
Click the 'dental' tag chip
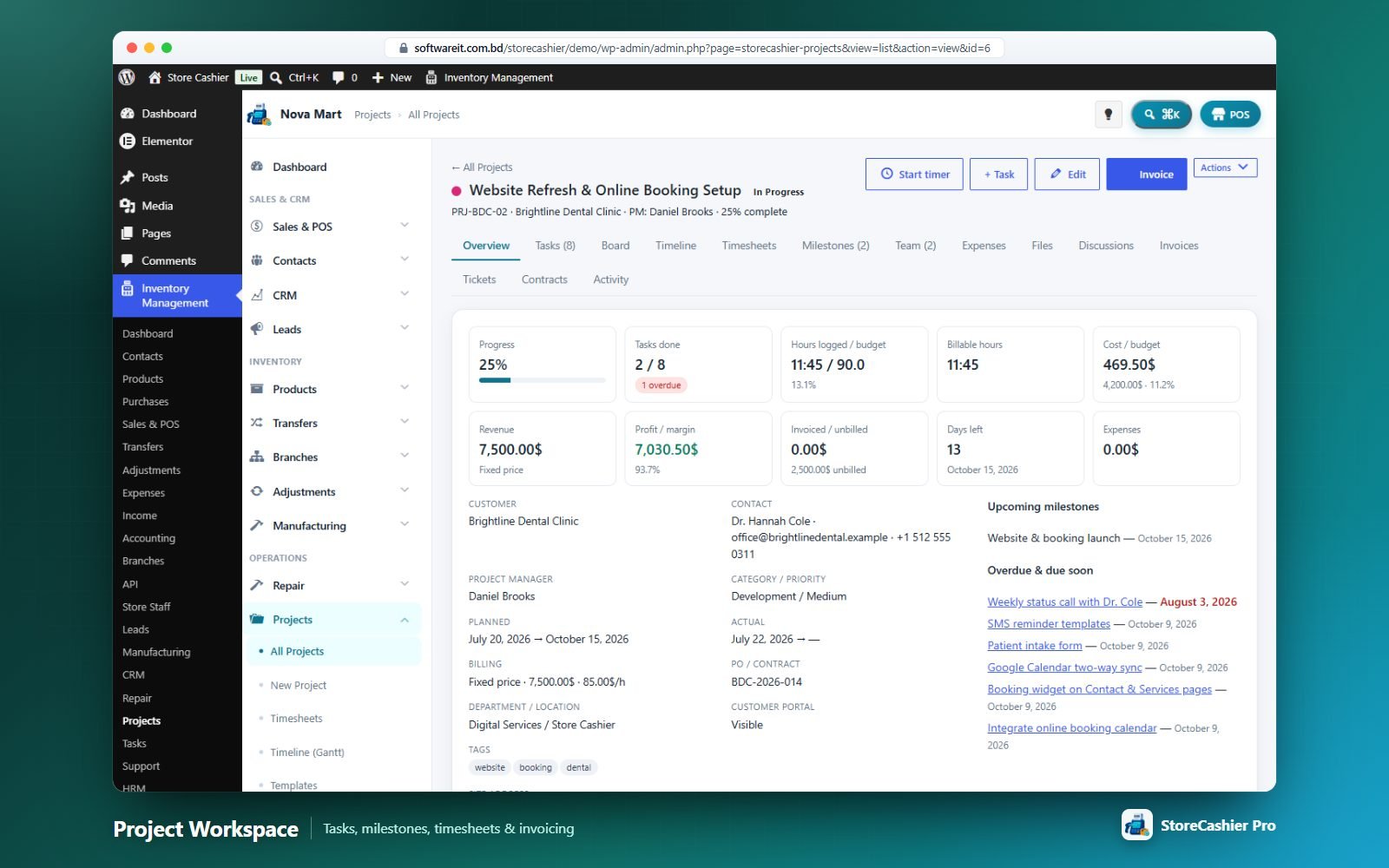coord(578,767)
